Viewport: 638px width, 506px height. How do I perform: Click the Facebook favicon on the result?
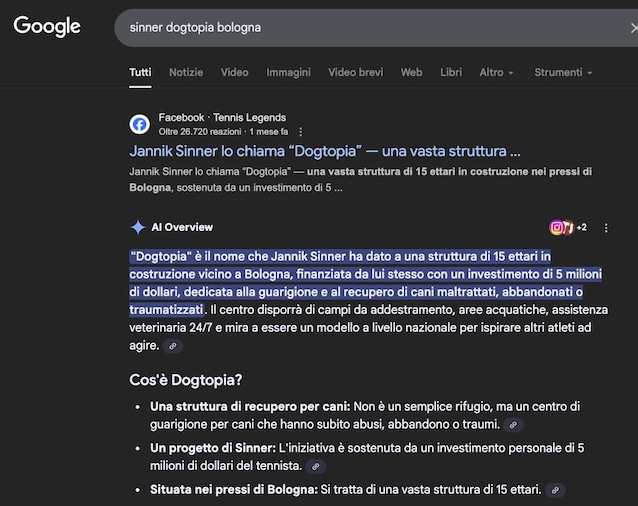click(140, 124)
